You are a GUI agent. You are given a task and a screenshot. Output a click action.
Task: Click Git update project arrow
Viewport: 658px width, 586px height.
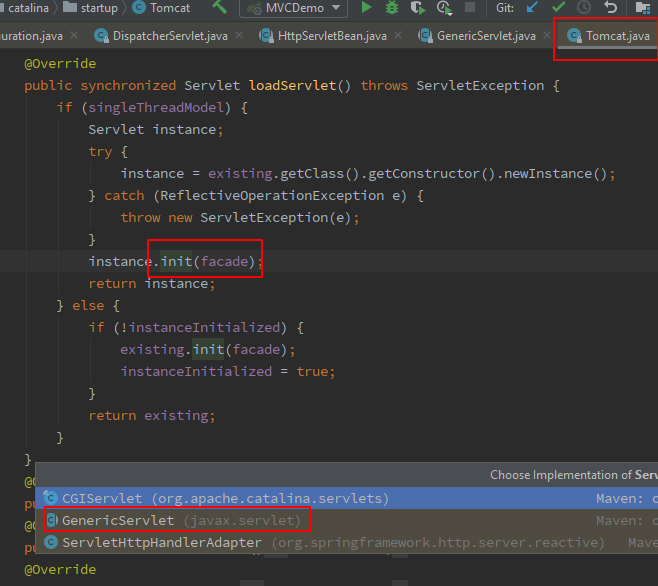[x=532, y=8]
